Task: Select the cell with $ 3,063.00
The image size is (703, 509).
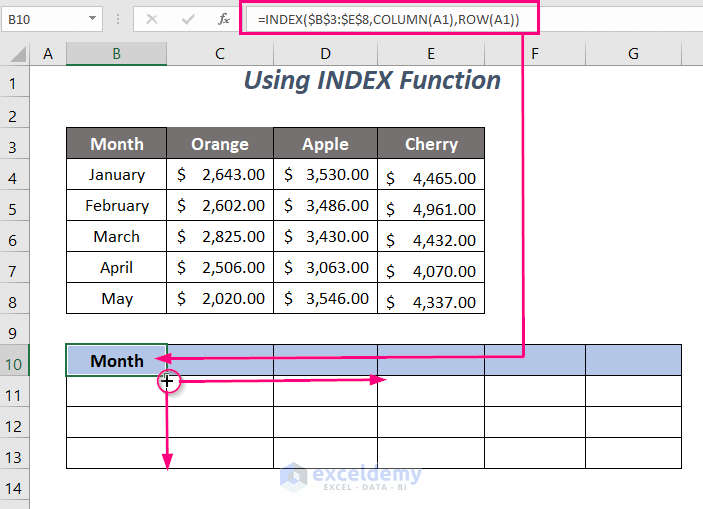Action: (x=325, y=267)
